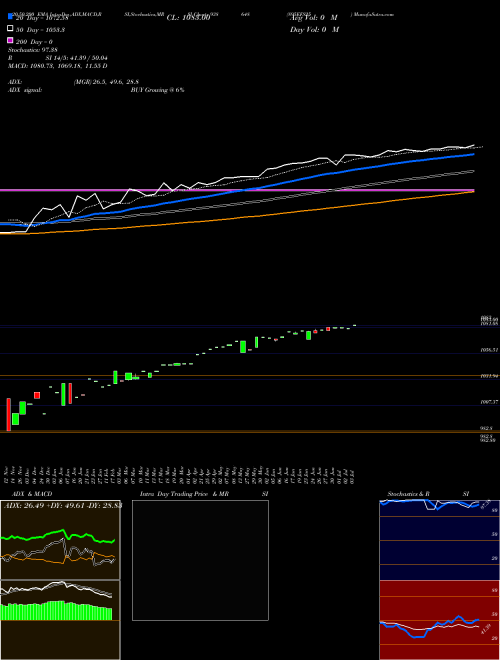This screenshot has height=660, width=500.
Task: Click the 'ADX & MACD' panel title
Action: click(32, 494)
